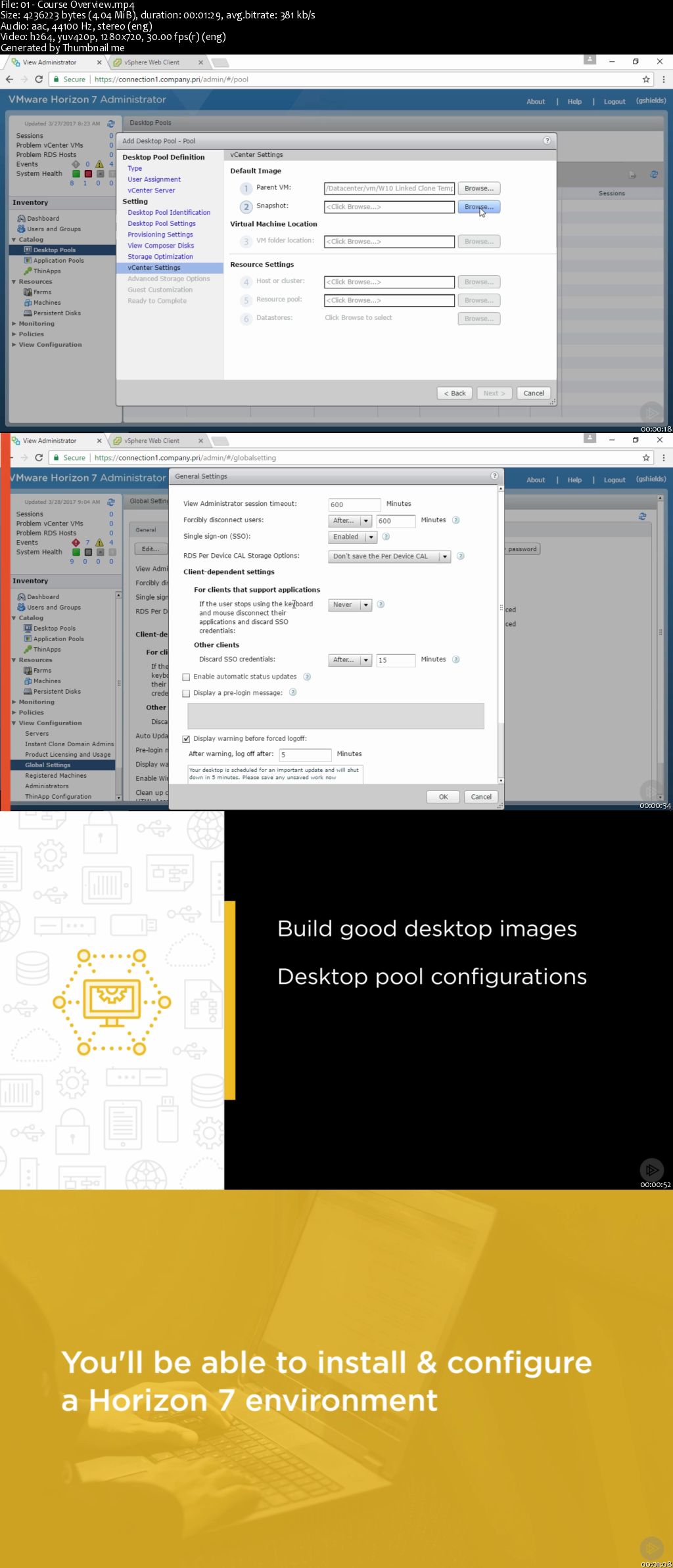The width and height of the screenshot is (673, 1568).
Task: Open help icon in General Settings dialog title
Action: pos(494,476)
